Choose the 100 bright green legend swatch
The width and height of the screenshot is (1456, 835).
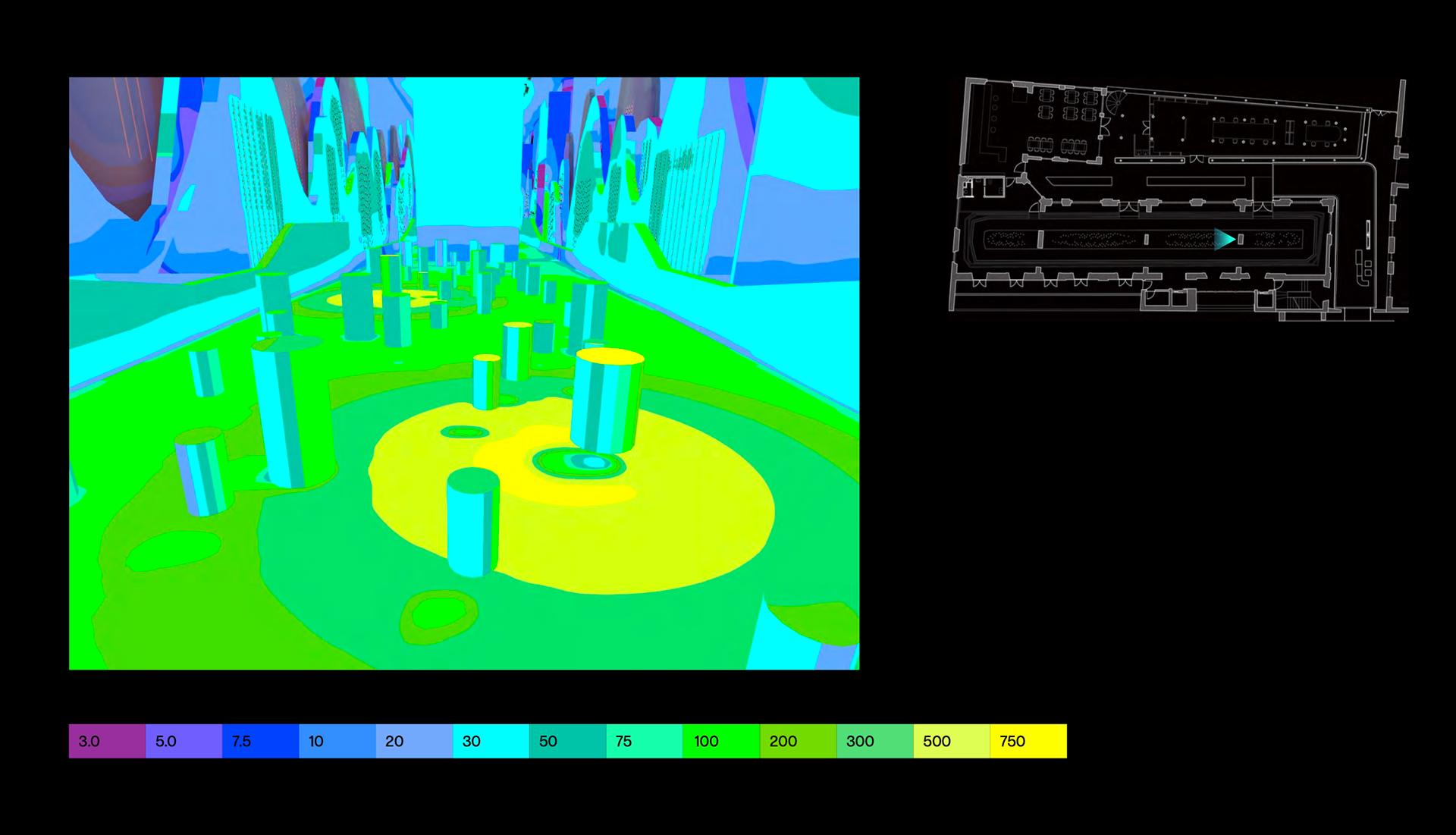pyautogui.click(x=720, y=741)
